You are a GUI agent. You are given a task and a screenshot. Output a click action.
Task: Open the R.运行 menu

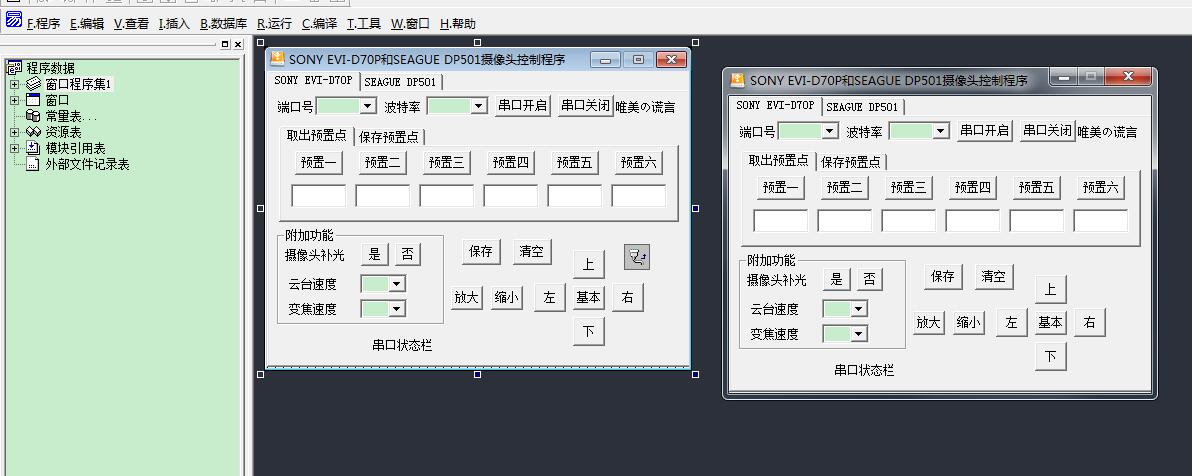tap(274, 24)
